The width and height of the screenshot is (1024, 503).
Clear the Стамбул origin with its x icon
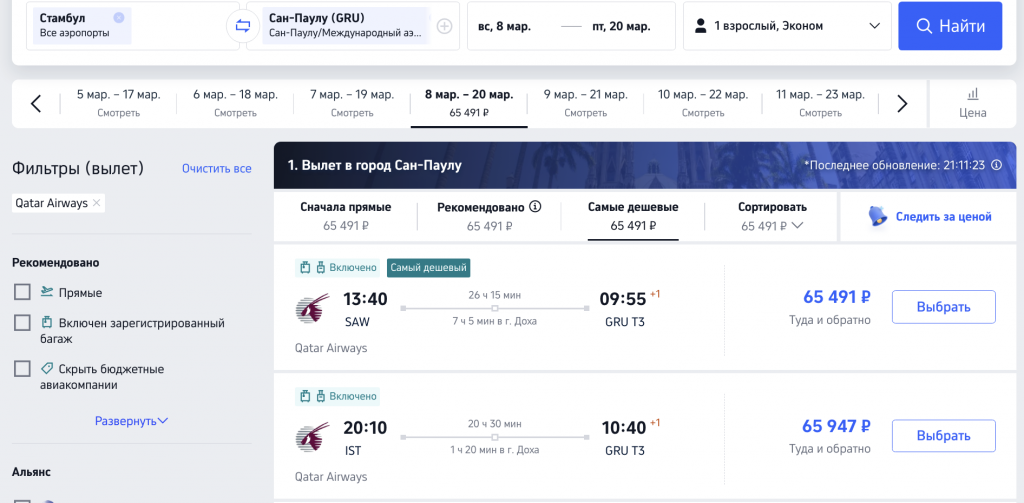(x=118, y=18)
